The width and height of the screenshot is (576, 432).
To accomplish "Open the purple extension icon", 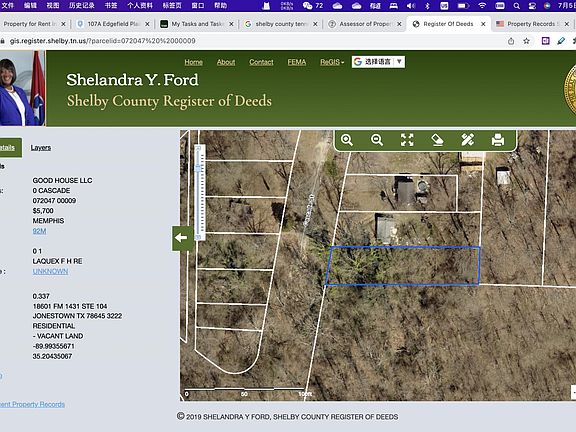I will (546, 41).
